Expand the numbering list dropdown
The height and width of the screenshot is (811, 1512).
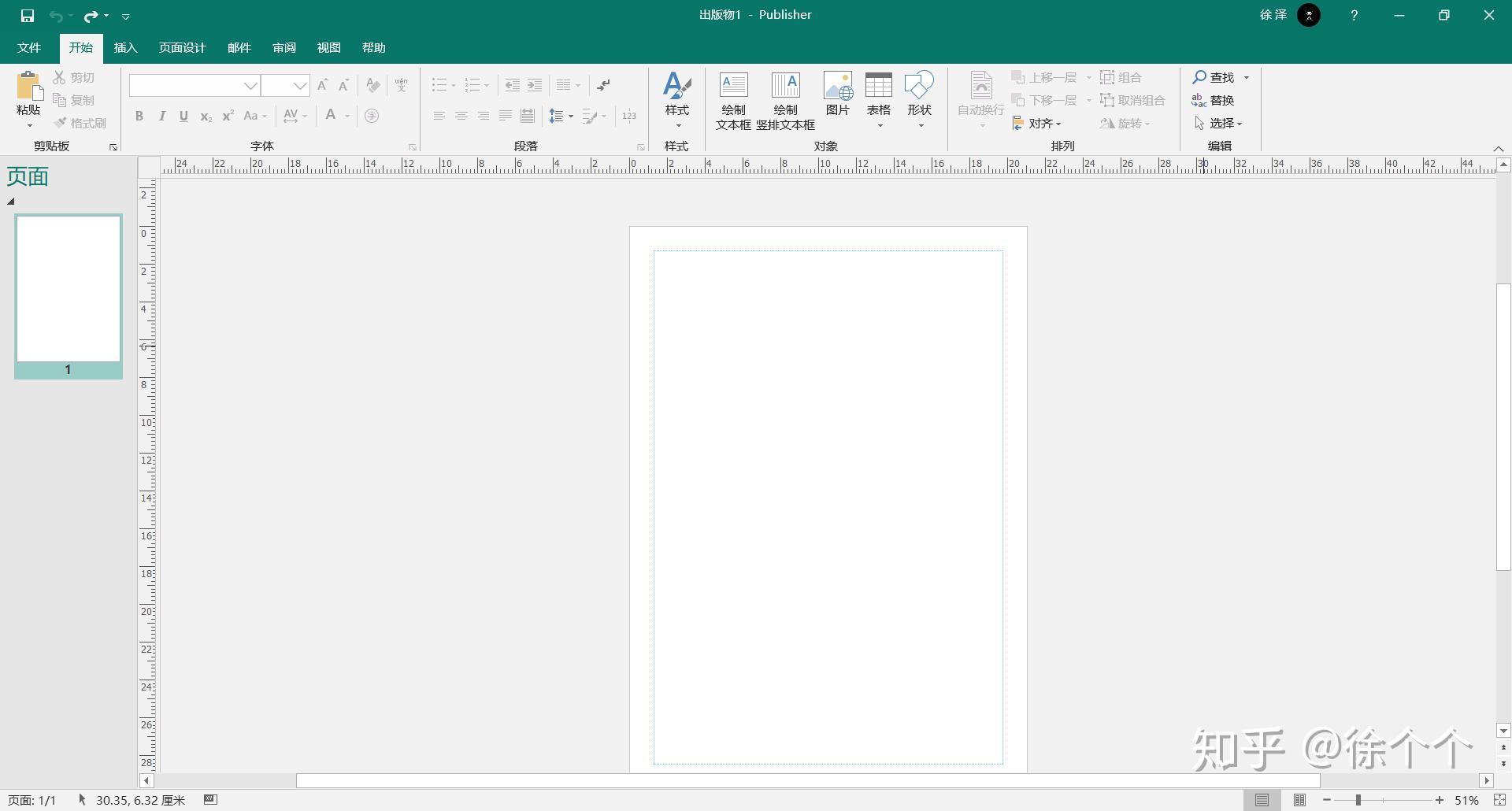click(x=487, y=85)
